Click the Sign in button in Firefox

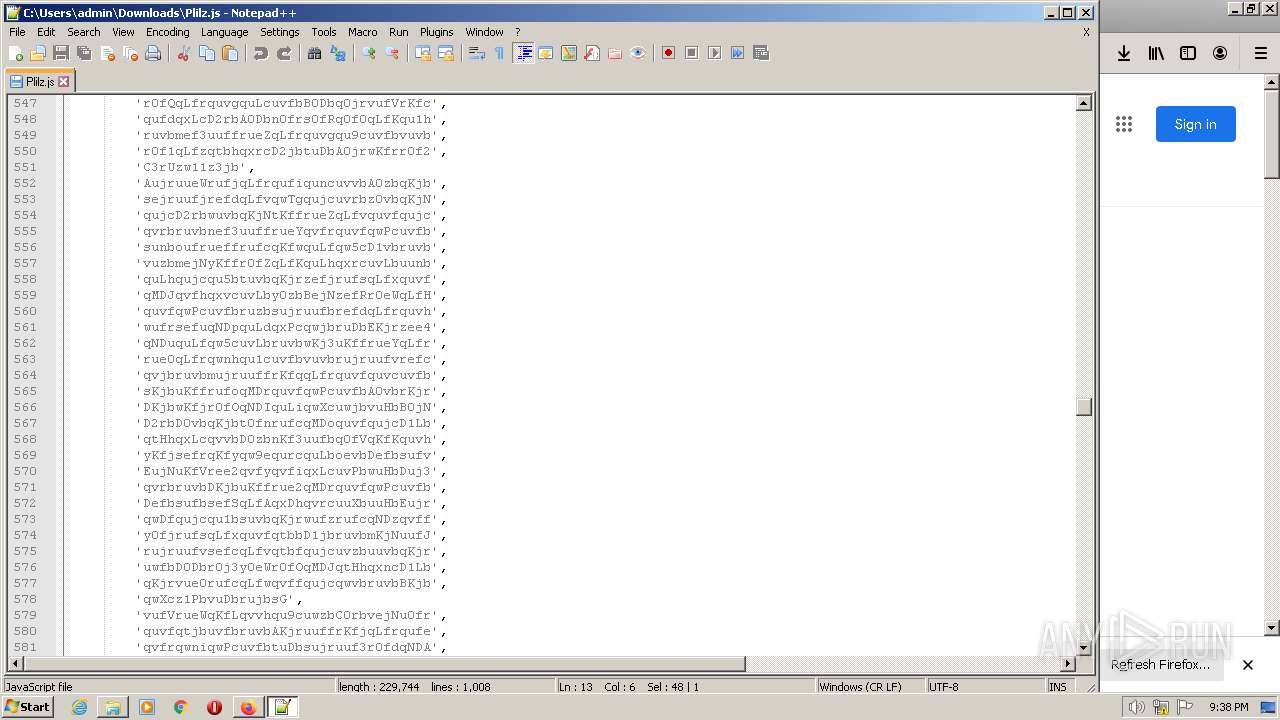coord(1195,124)
